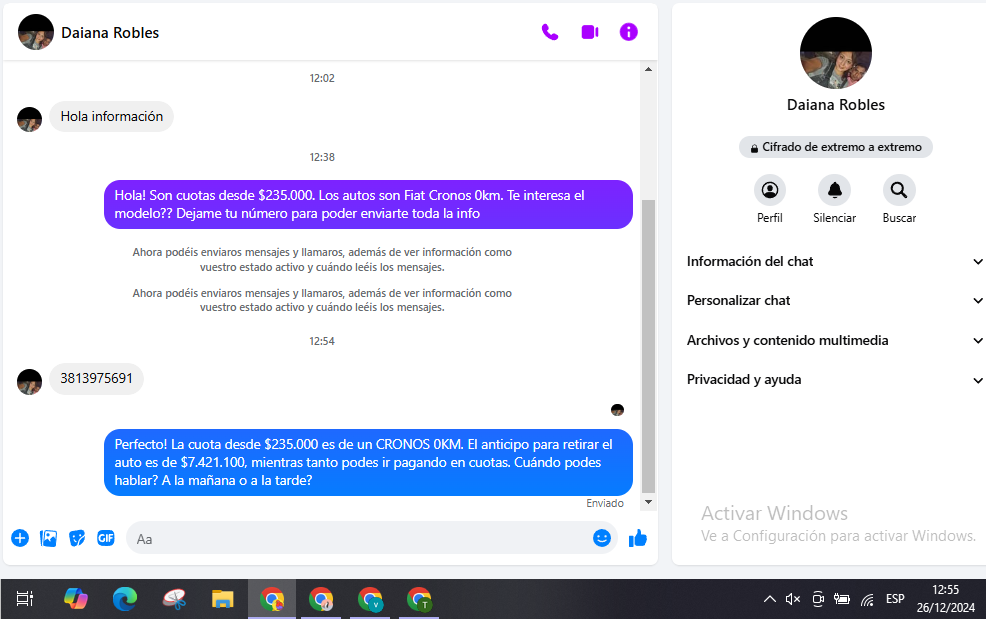Click the muted volume tray icon

793,599
